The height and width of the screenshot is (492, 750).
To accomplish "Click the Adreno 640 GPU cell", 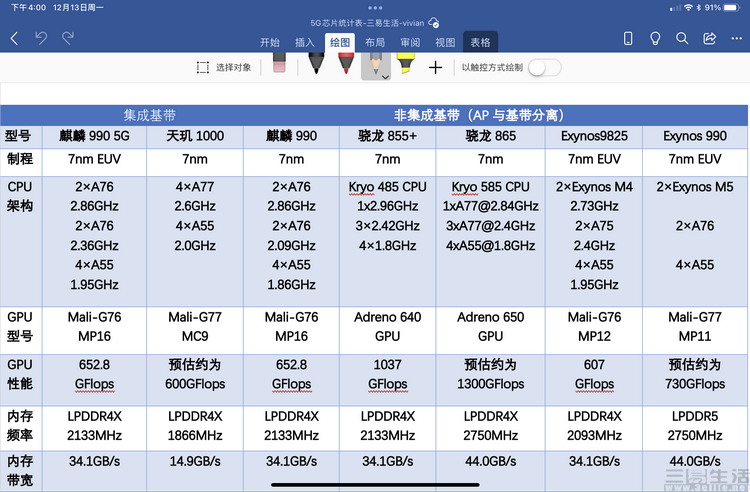I will 387,330.
